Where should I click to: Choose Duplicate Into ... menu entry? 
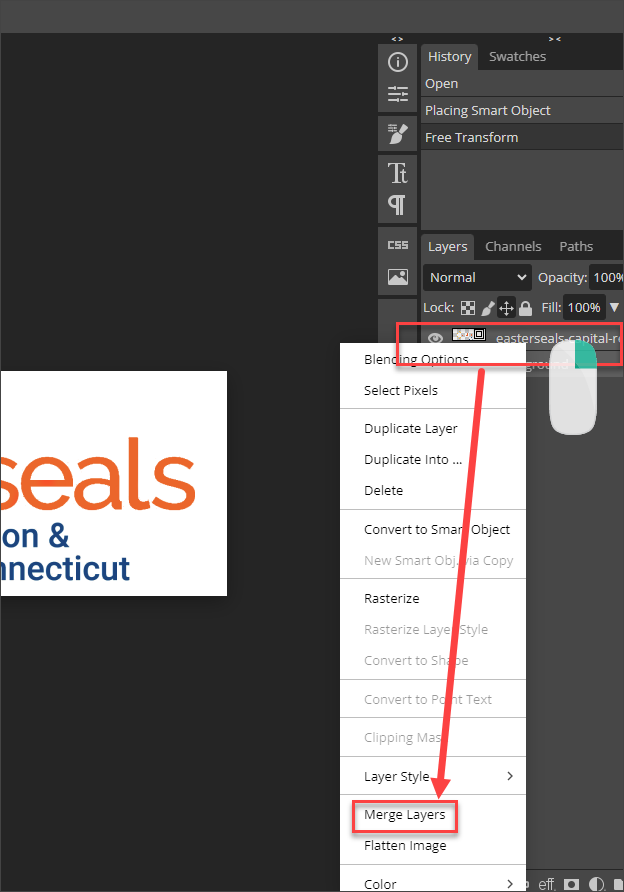[x=413, y=460]
